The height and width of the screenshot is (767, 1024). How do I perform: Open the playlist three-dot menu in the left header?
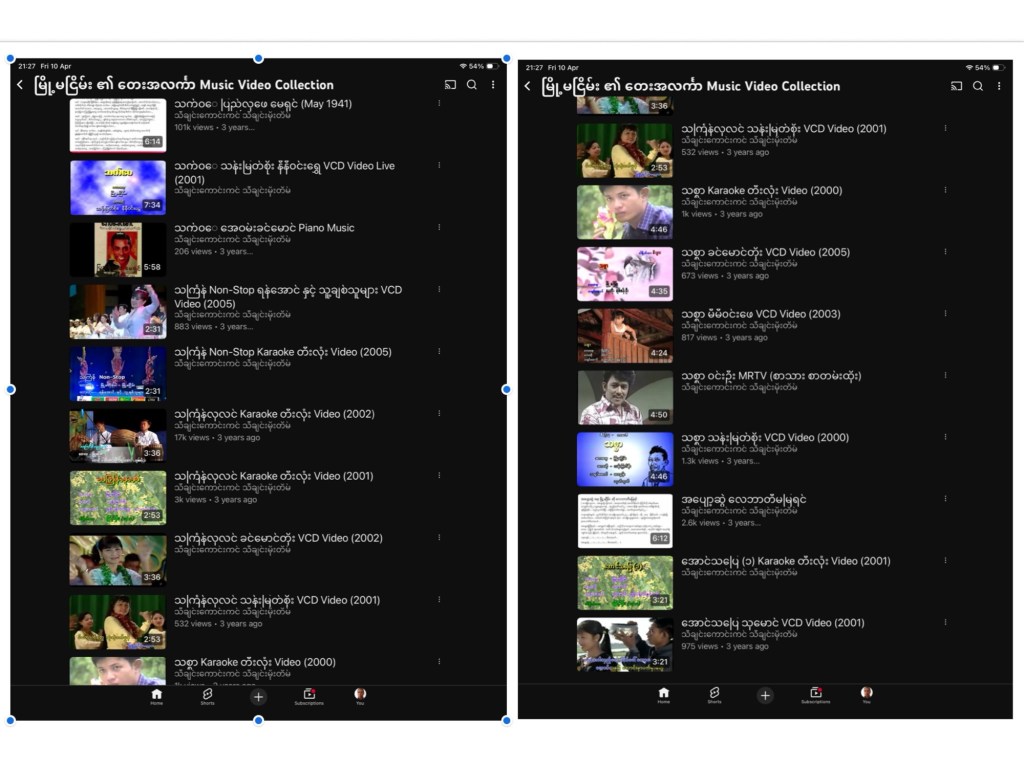click(493, 85)
